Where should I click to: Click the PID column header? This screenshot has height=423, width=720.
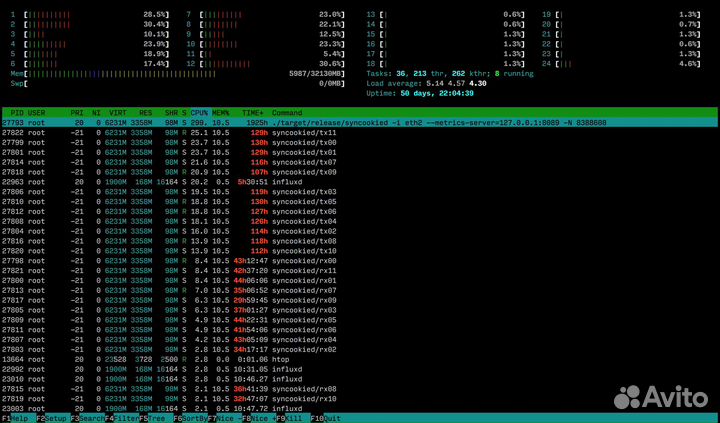click(x=15, y=112)
